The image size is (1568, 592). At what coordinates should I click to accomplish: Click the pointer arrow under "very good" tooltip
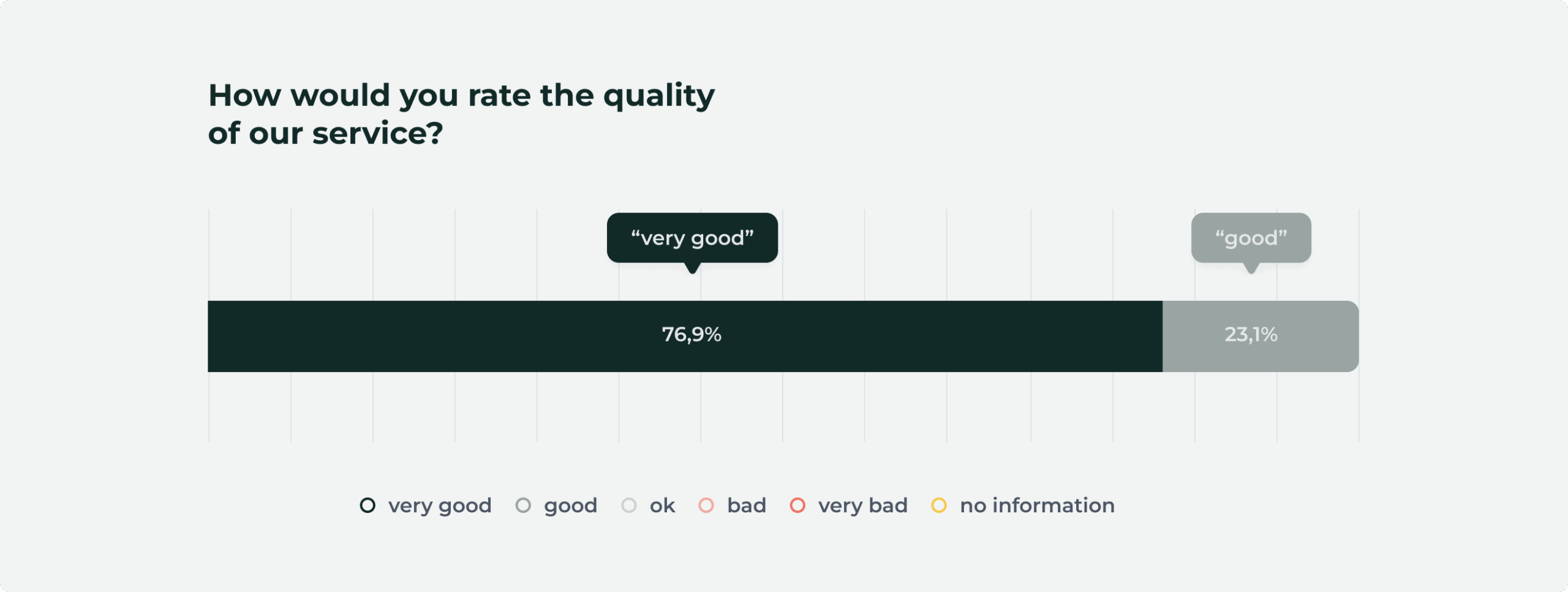click(x=692, y=268)
